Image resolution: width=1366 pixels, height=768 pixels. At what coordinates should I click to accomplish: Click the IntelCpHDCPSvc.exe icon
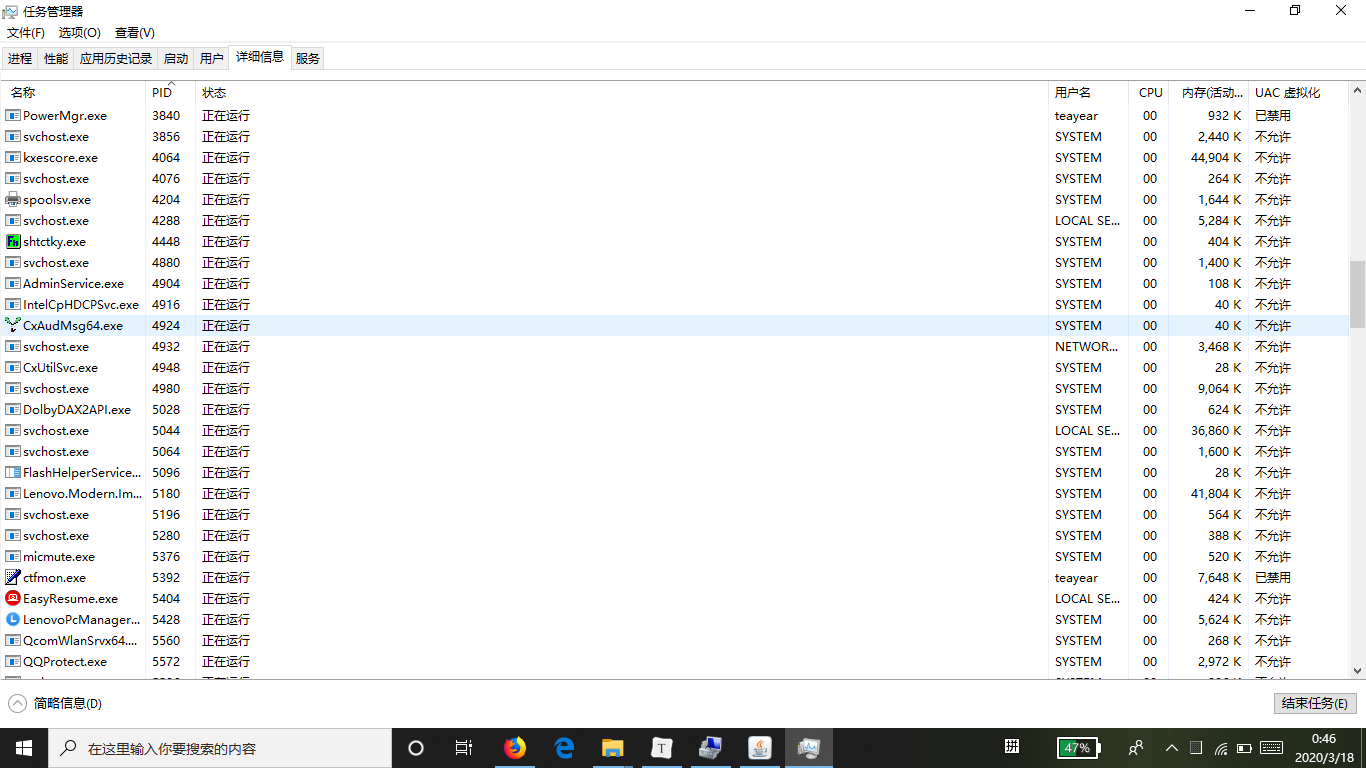(13, 305)
